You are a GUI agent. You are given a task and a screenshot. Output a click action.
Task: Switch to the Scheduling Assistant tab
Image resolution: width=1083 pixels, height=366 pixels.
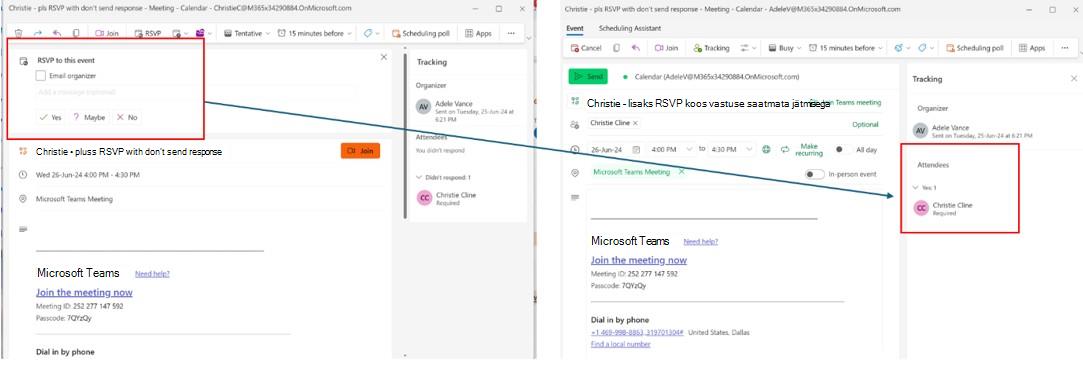point(630,28)
